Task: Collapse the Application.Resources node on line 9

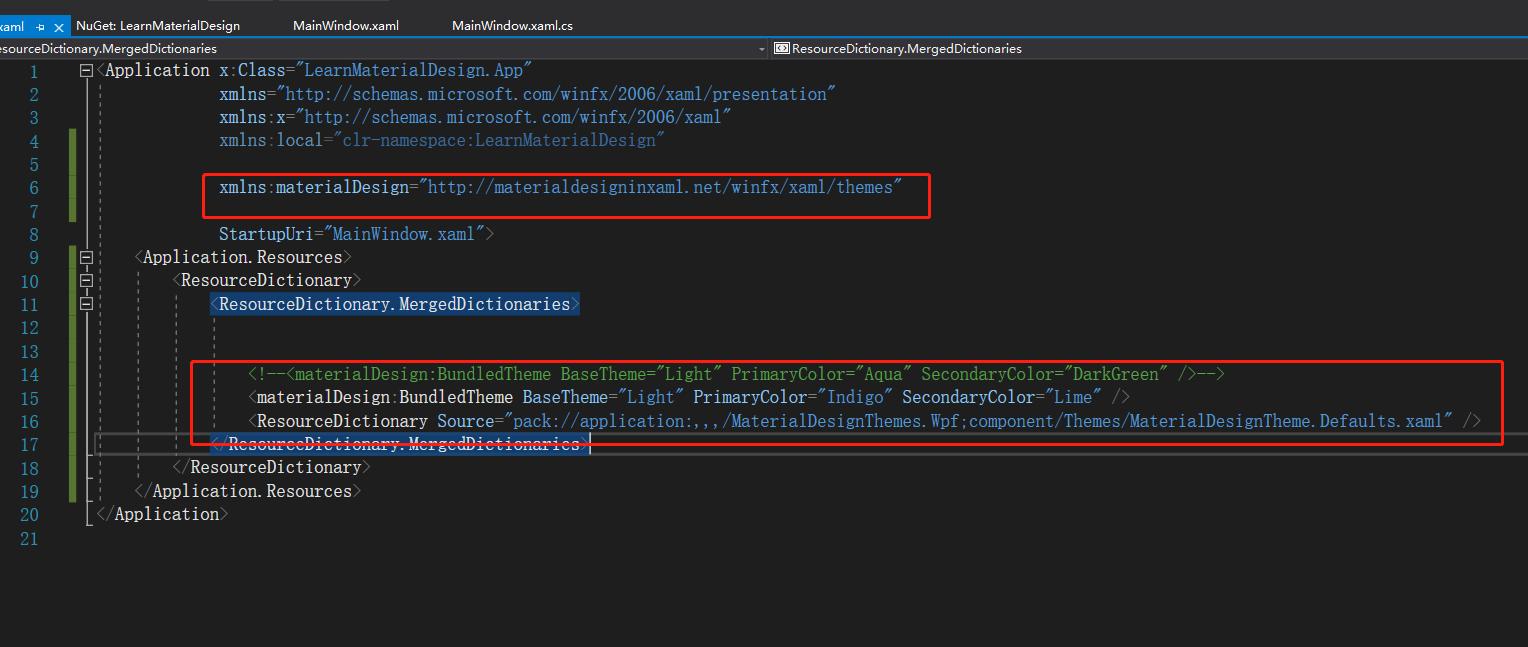Action: click(86, 256)
